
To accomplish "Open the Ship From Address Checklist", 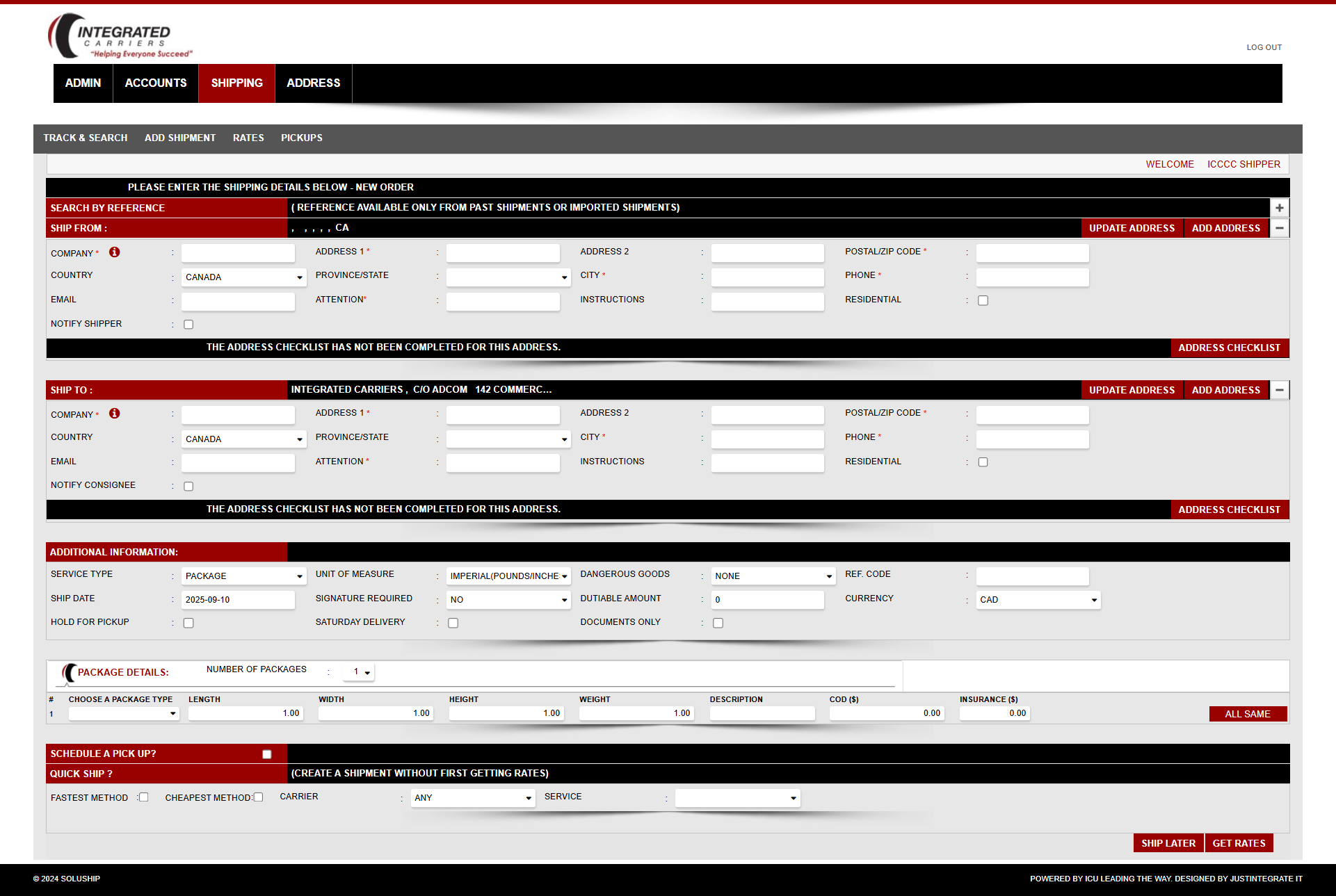I will [x=1230, y=348].
